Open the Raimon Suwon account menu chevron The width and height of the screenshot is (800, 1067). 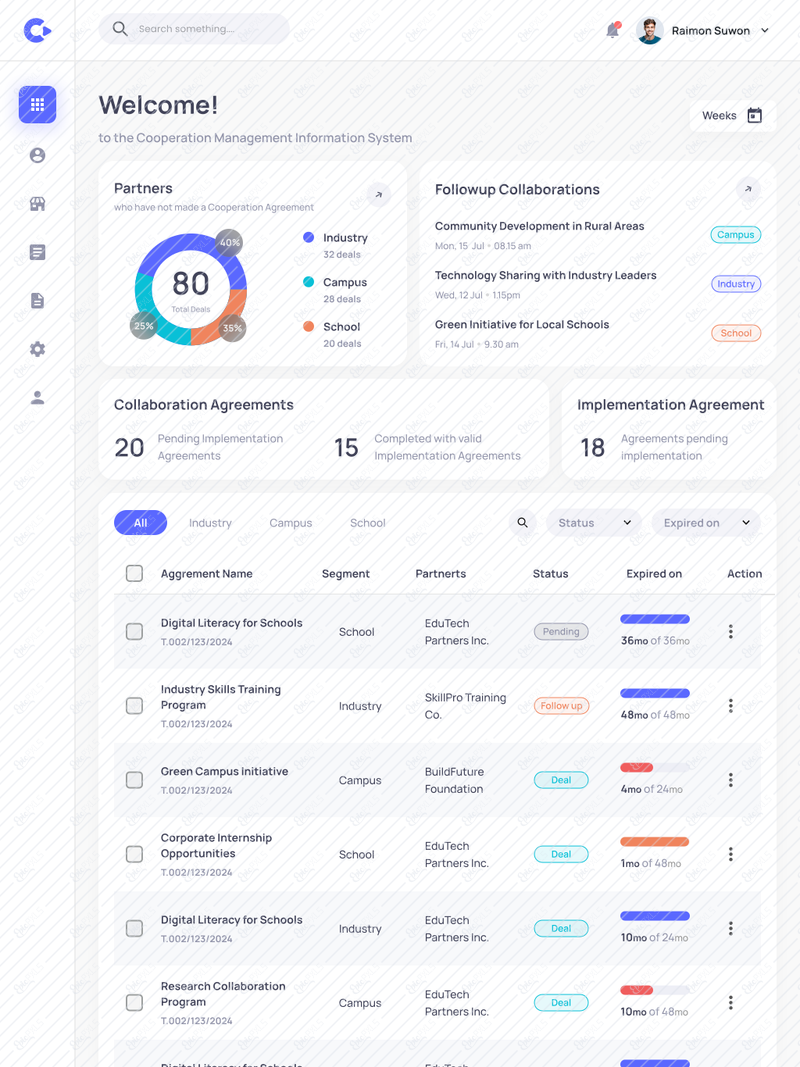(765, 31)
